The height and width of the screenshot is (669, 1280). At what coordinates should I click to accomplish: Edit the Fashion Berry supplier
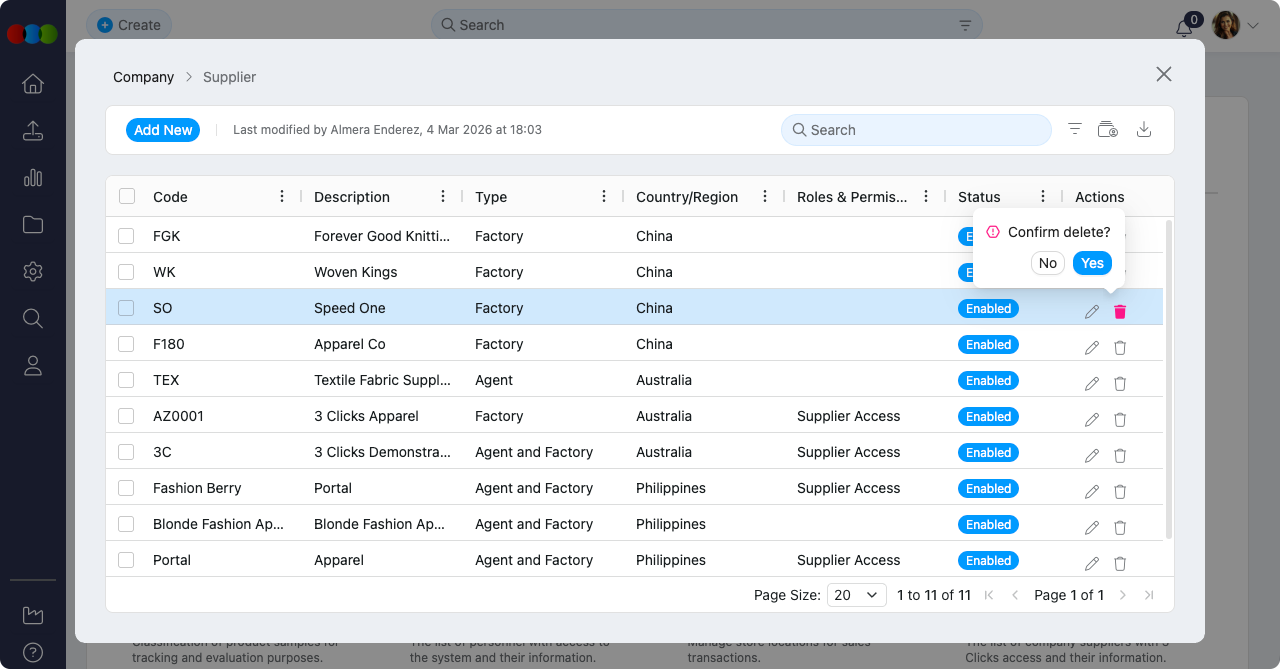pyautogui.click(x=1091, y=492)
